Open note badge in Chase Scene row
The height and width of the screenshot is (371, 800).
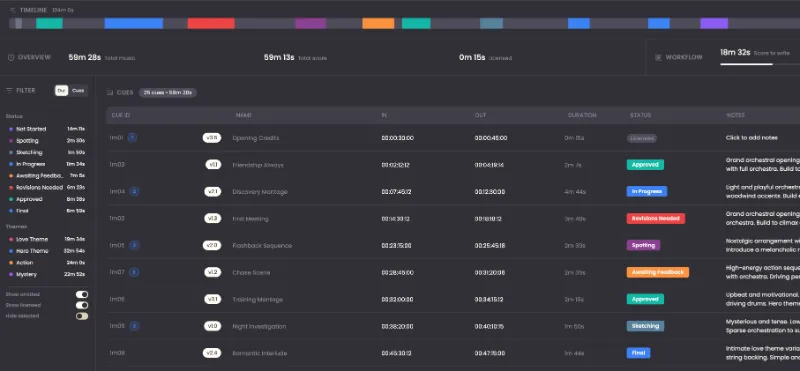click(134, 272)
